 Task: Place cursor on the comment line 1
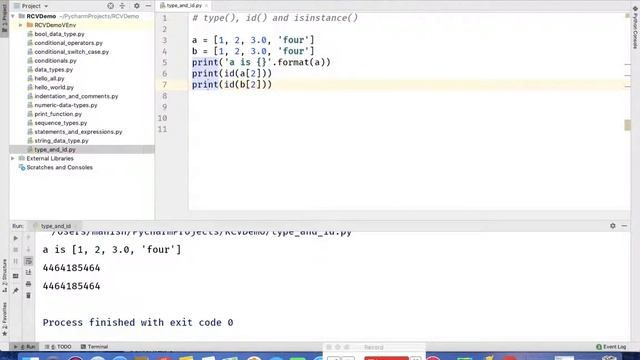click(275, 18)
